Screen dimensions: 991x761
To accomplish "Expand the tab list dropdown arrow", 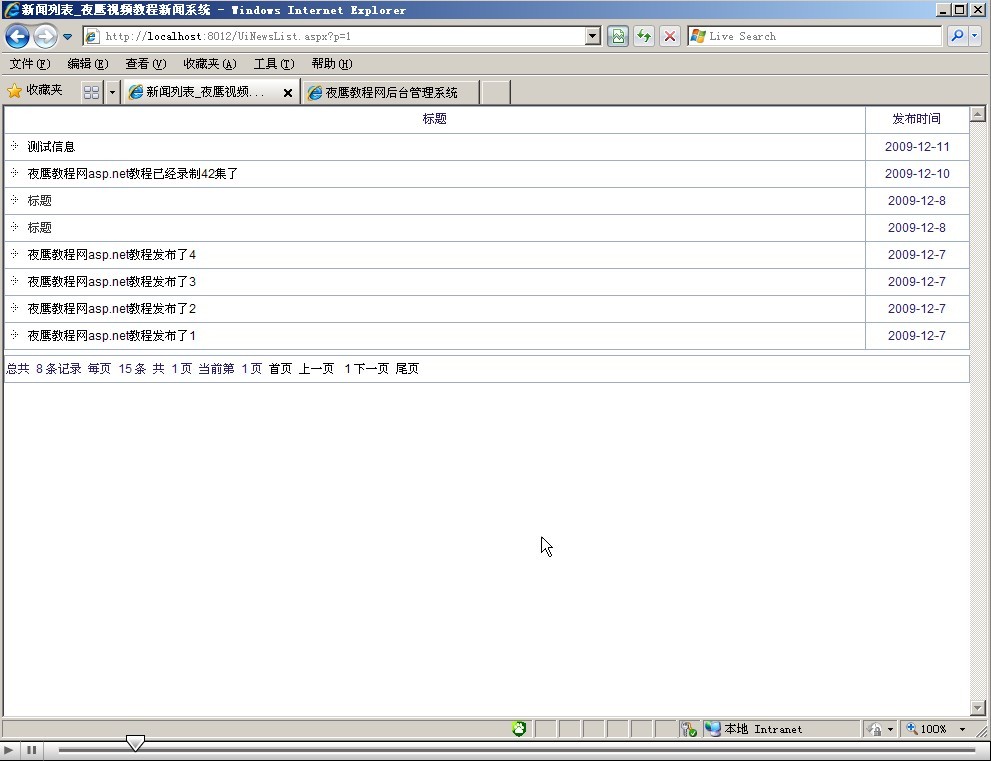I will click(112, 92).
